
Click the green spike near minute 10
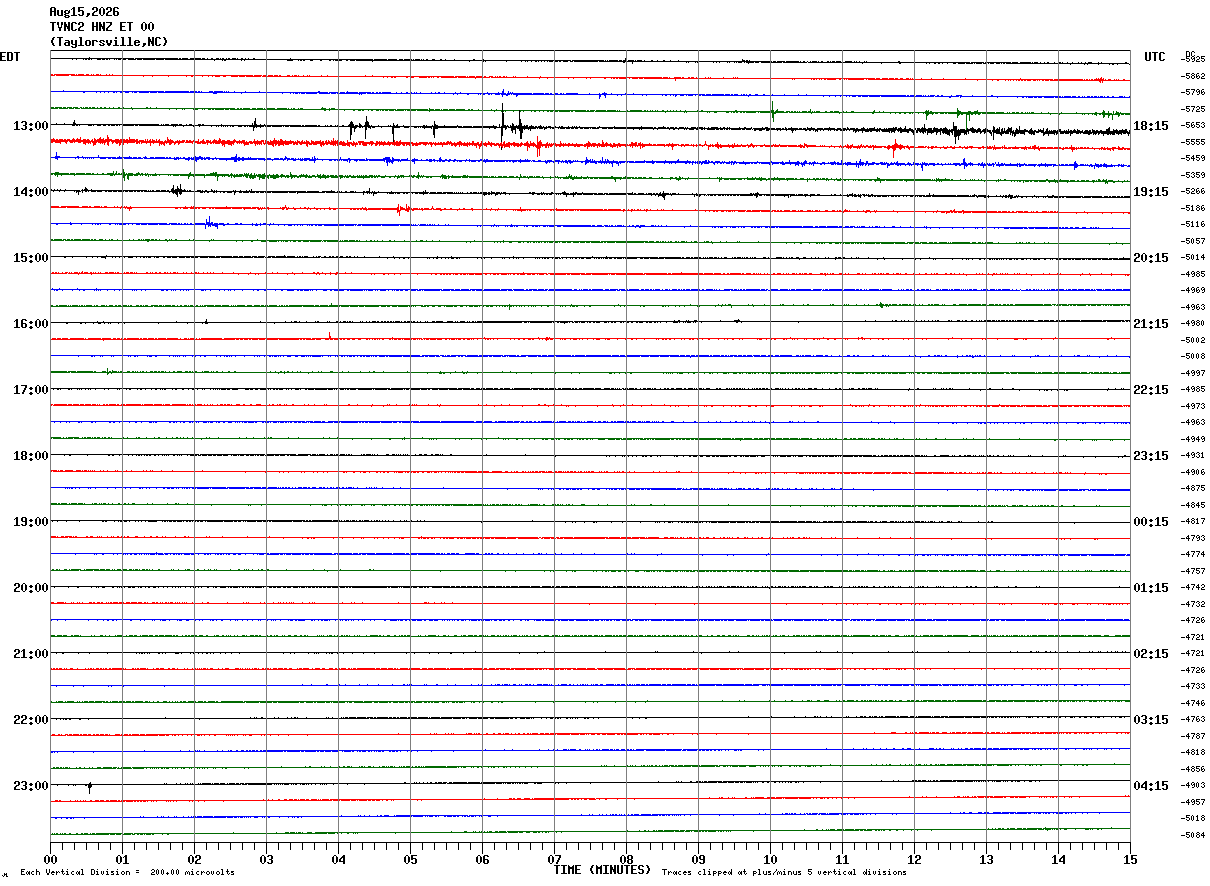click(x=772, y=110)
